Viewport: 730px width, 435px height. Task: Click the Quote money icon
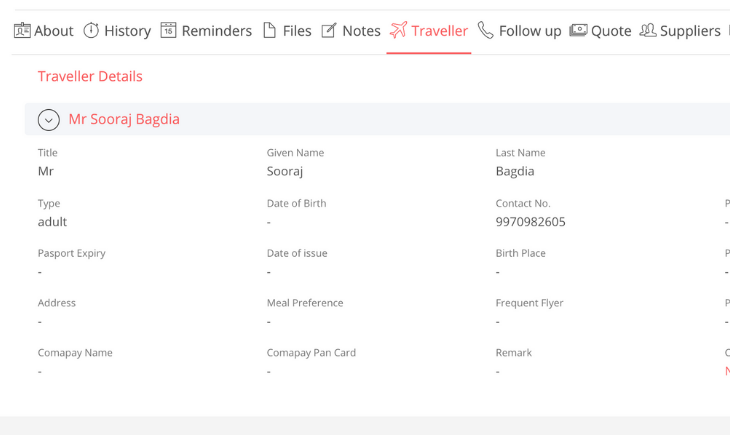tap(578, 30)
